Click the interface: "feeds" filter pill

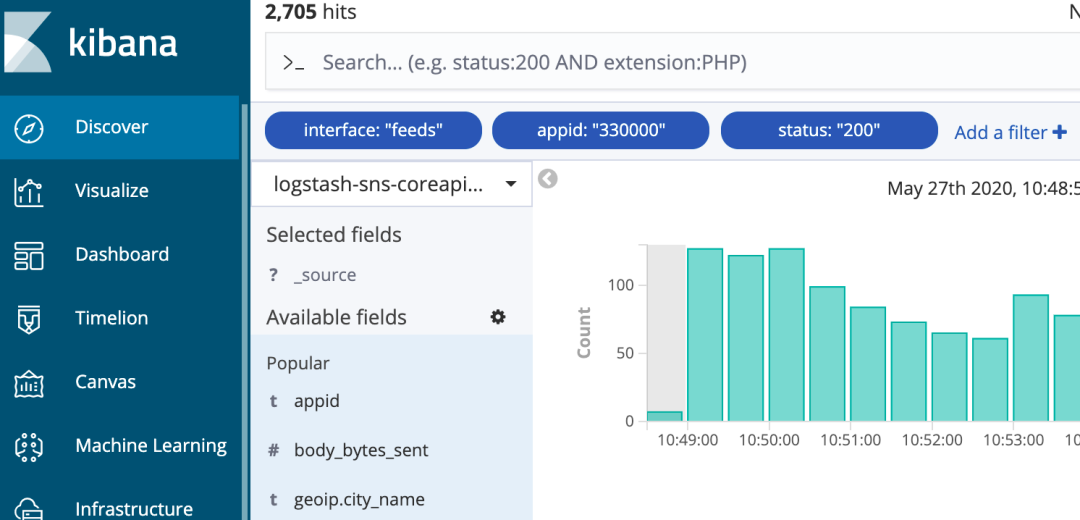click(373, 130)
